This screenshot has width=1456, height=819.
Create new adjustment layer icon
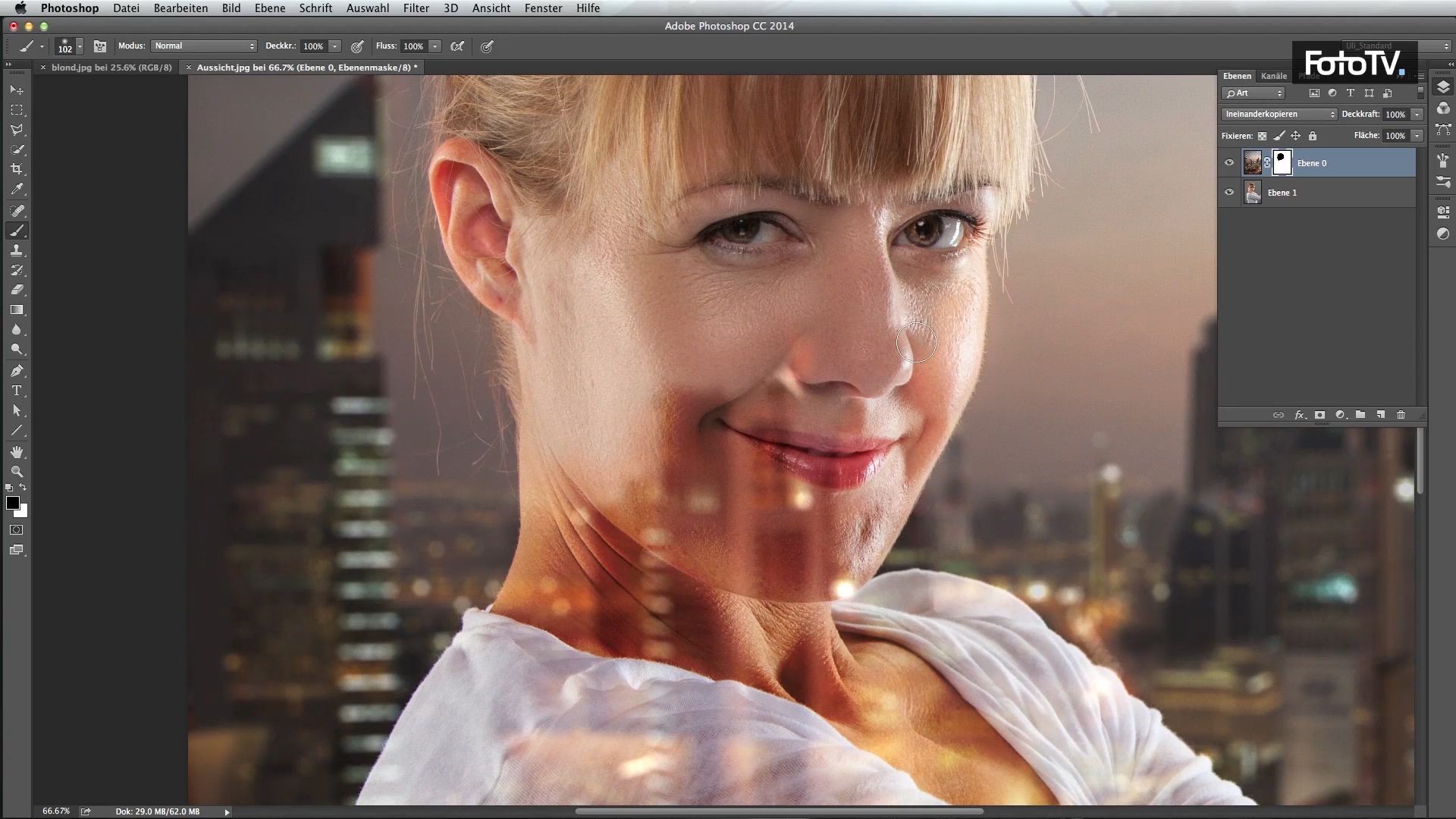click(x=1340, y=415)
